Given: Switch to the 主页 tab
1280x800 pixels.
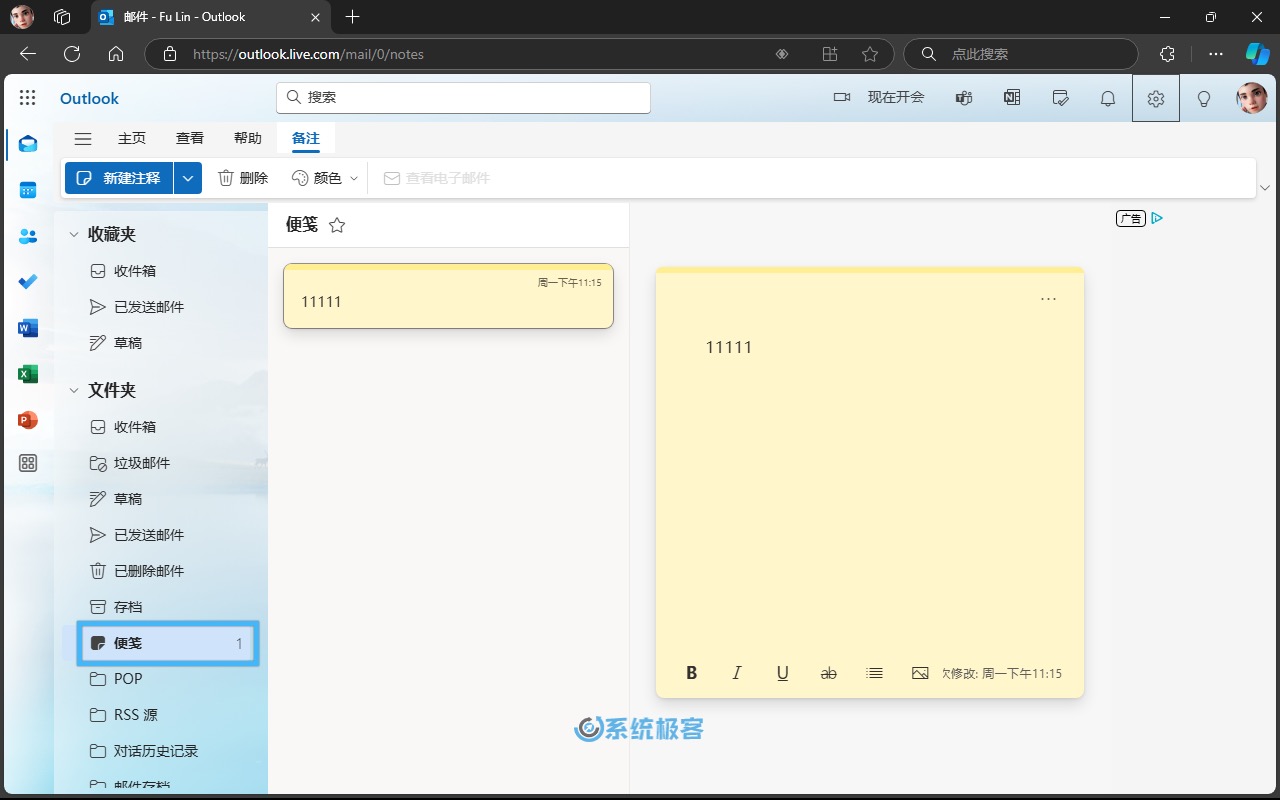Looking at the screenshot, I should coord(132,139).
